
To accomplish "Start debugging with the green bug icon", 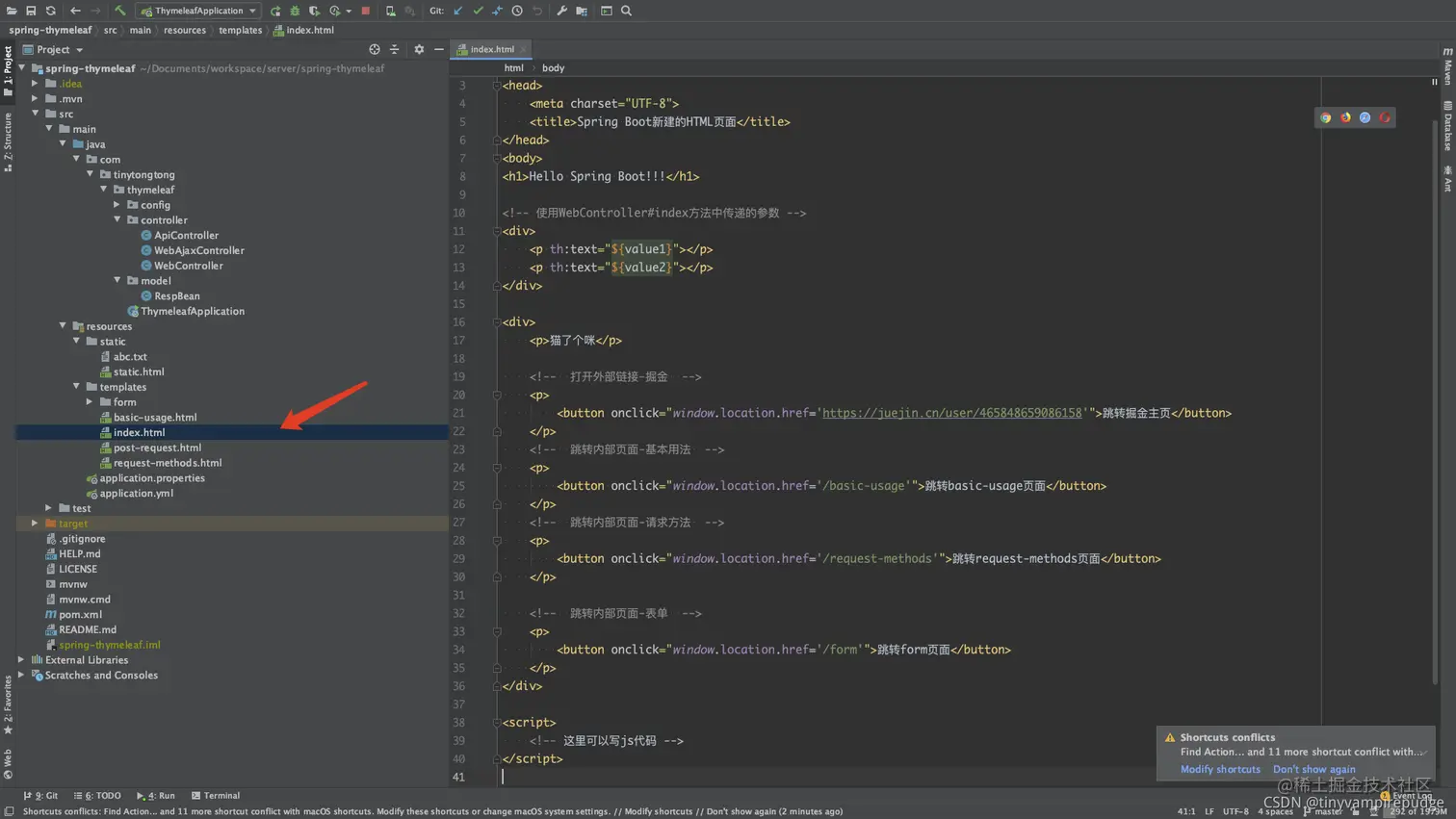I will (295, 11).
